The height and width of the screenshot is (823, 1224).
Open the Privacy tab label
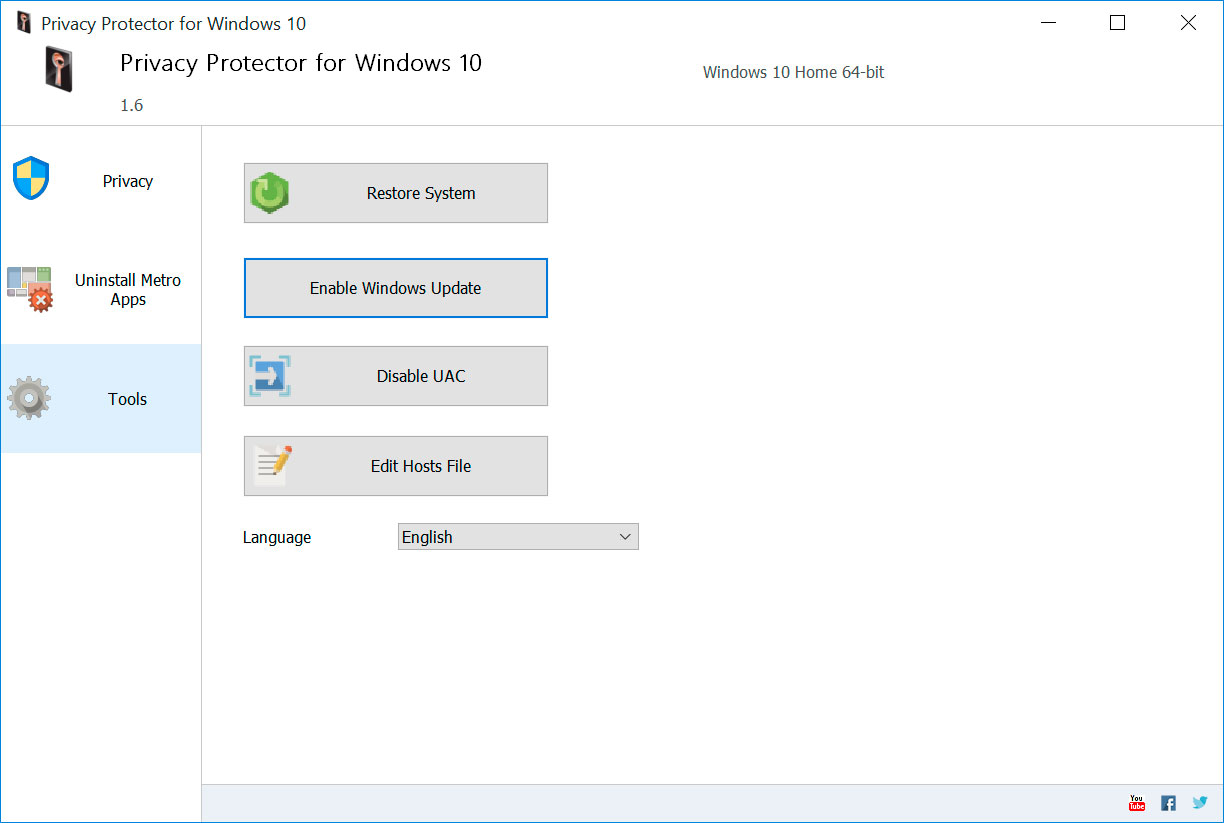point(128,181)
